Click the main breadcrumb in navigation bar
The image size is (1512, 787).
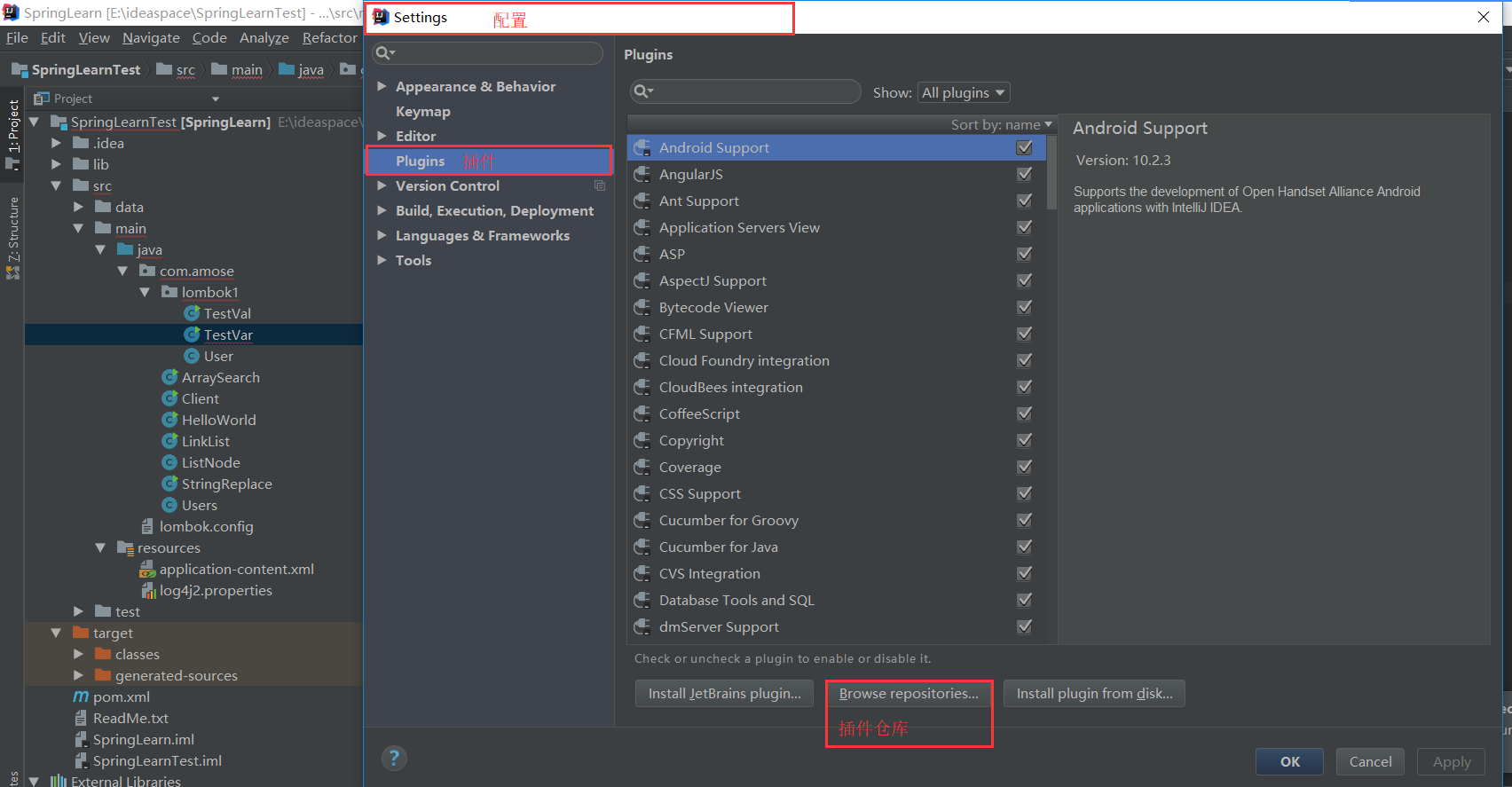pyautogui.click(x=237, y=69)
